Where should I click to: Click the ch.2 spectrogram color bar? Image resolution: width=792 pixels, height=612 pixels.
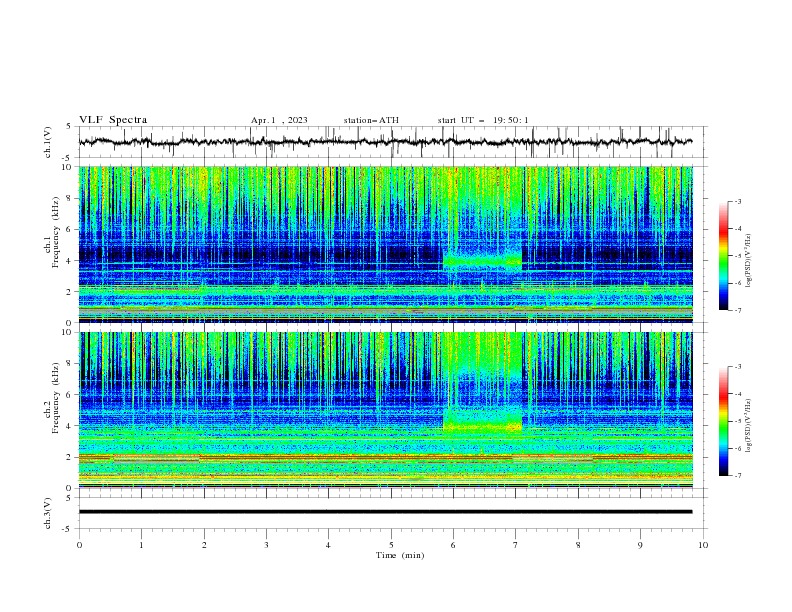[723, 421]
